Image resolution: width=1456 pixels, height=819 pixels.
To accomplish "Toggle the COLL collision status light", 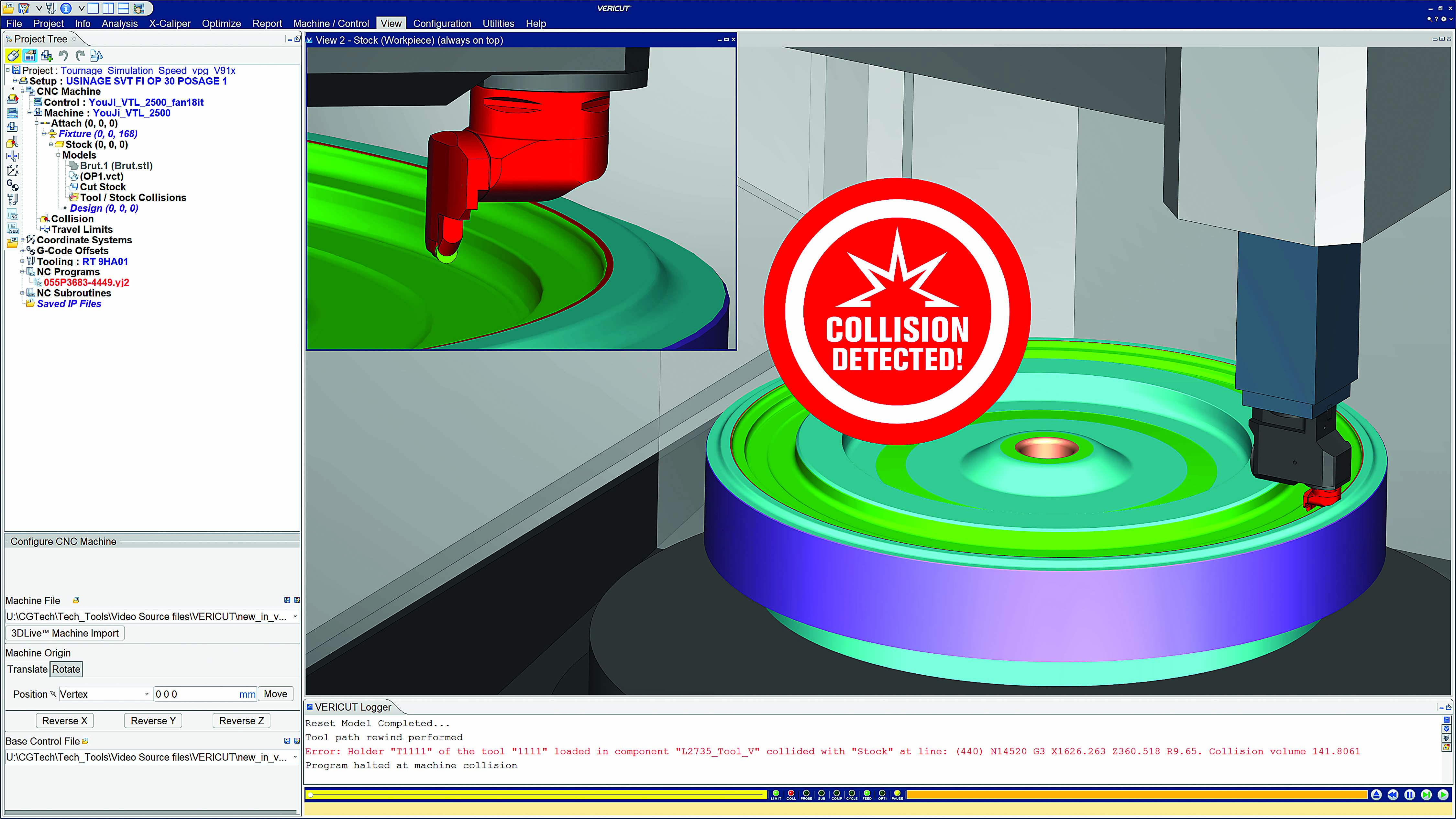I will click(791, 793).
